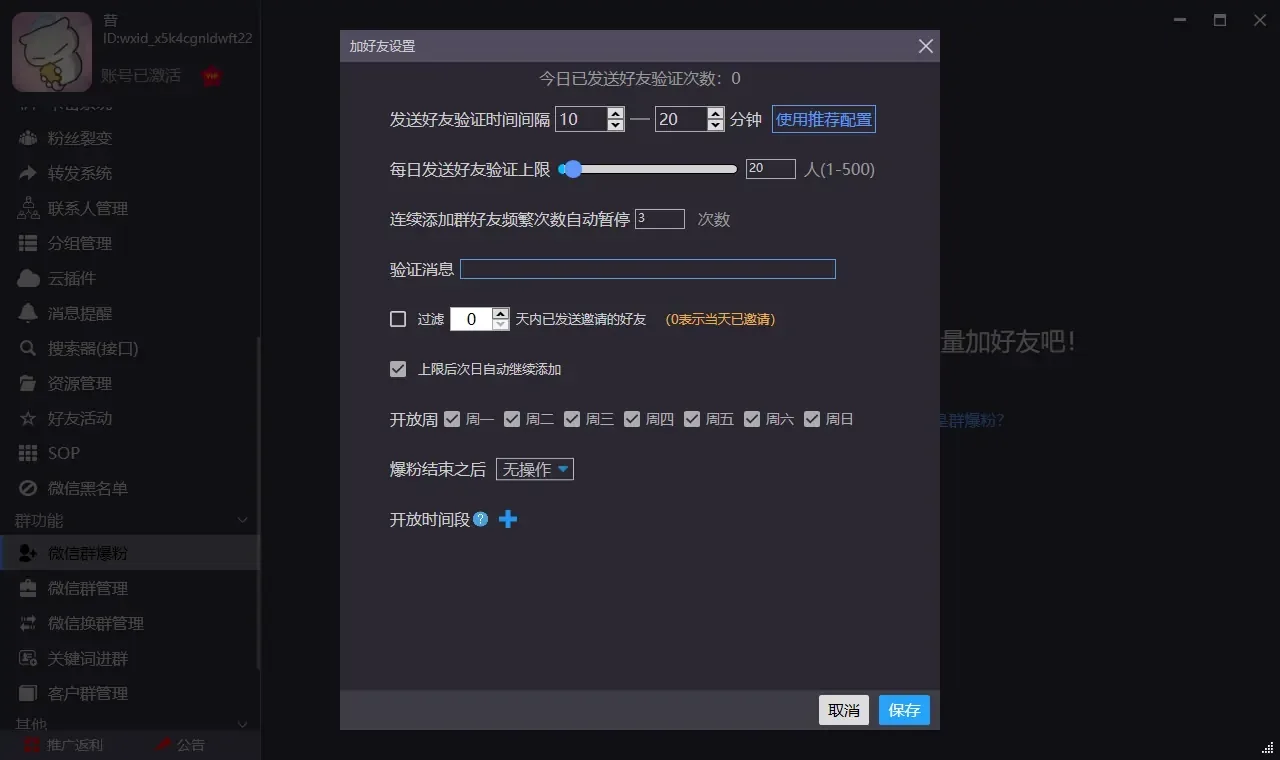Open 关键词进群 in the sidebar
1280x760 pixels.
(x=88, y=659)
